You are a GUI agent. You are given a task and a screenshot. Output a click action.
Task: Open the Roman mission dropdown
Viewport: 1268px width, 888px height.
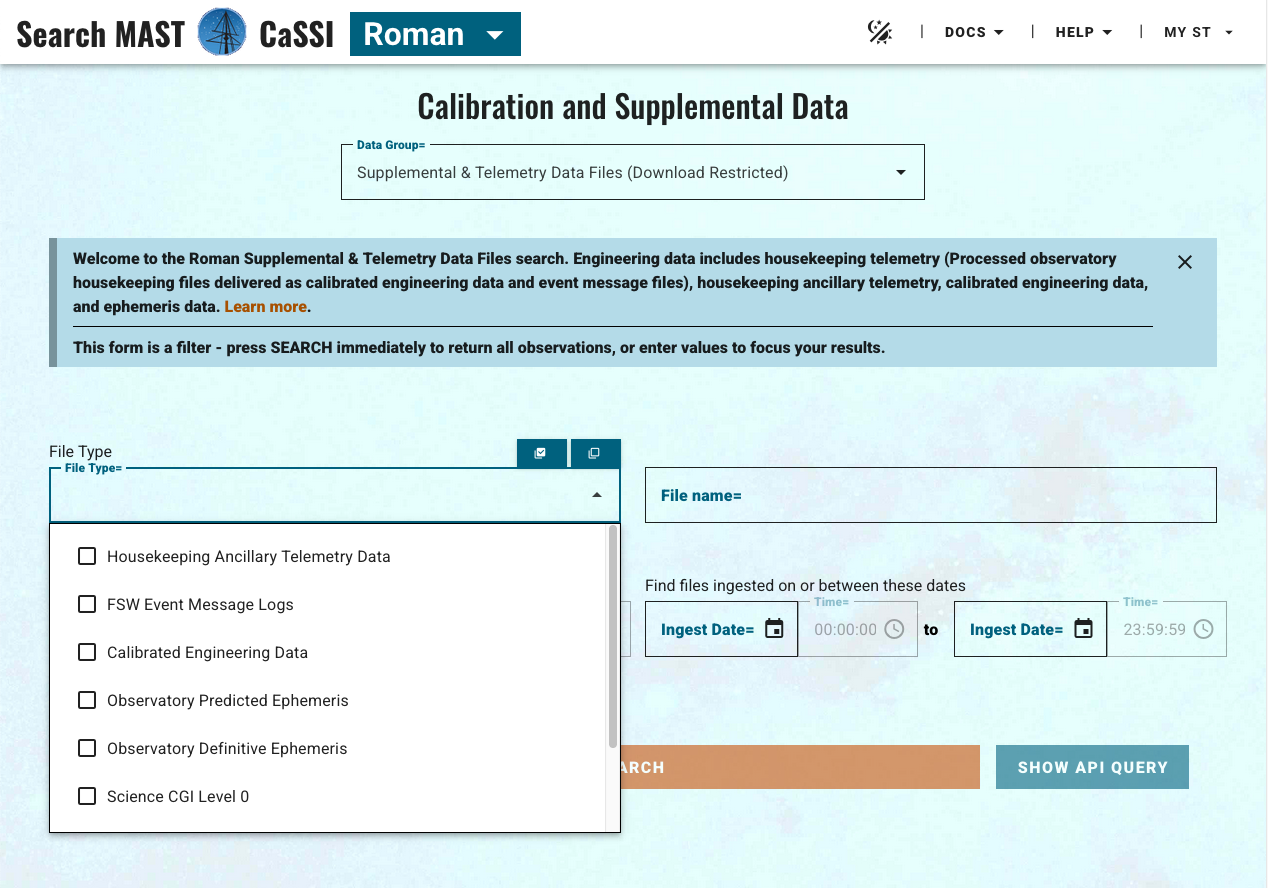435,34
